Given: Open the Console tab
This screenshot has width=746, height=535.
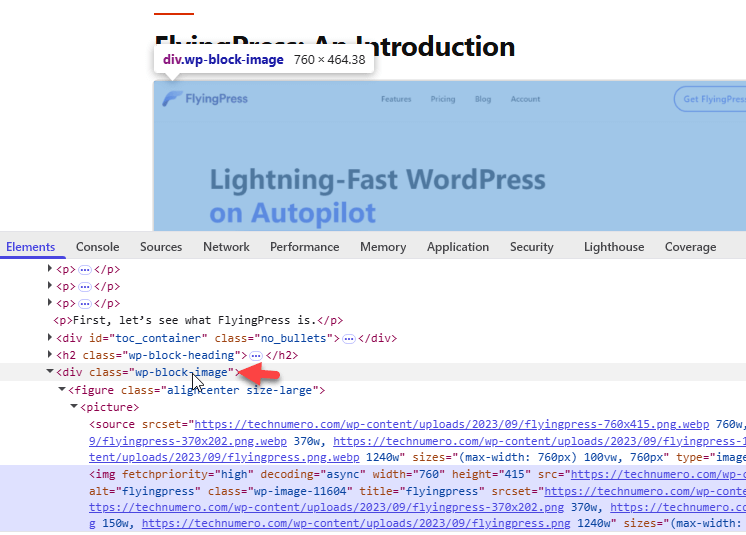Looking at the screenshot, I should click(98, 247).
